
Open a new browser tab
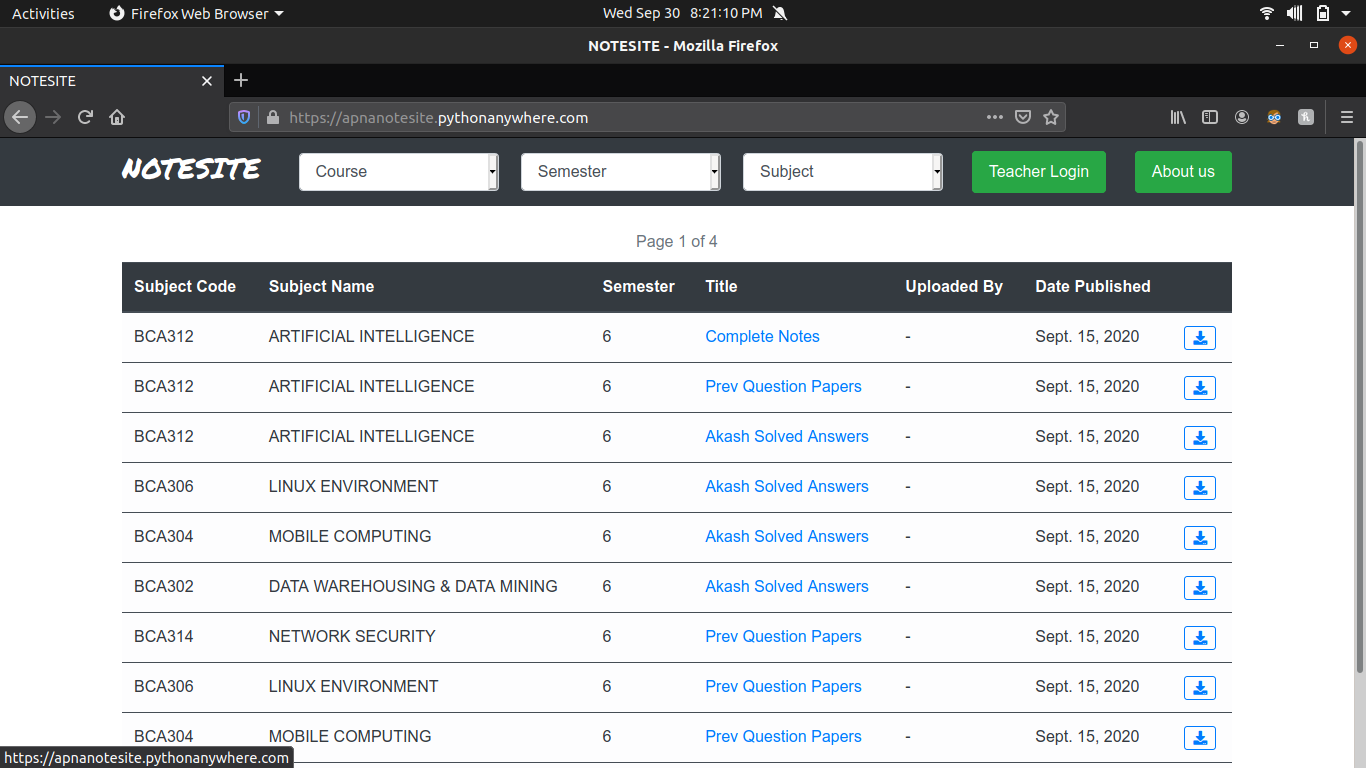[x=241, y=81]
